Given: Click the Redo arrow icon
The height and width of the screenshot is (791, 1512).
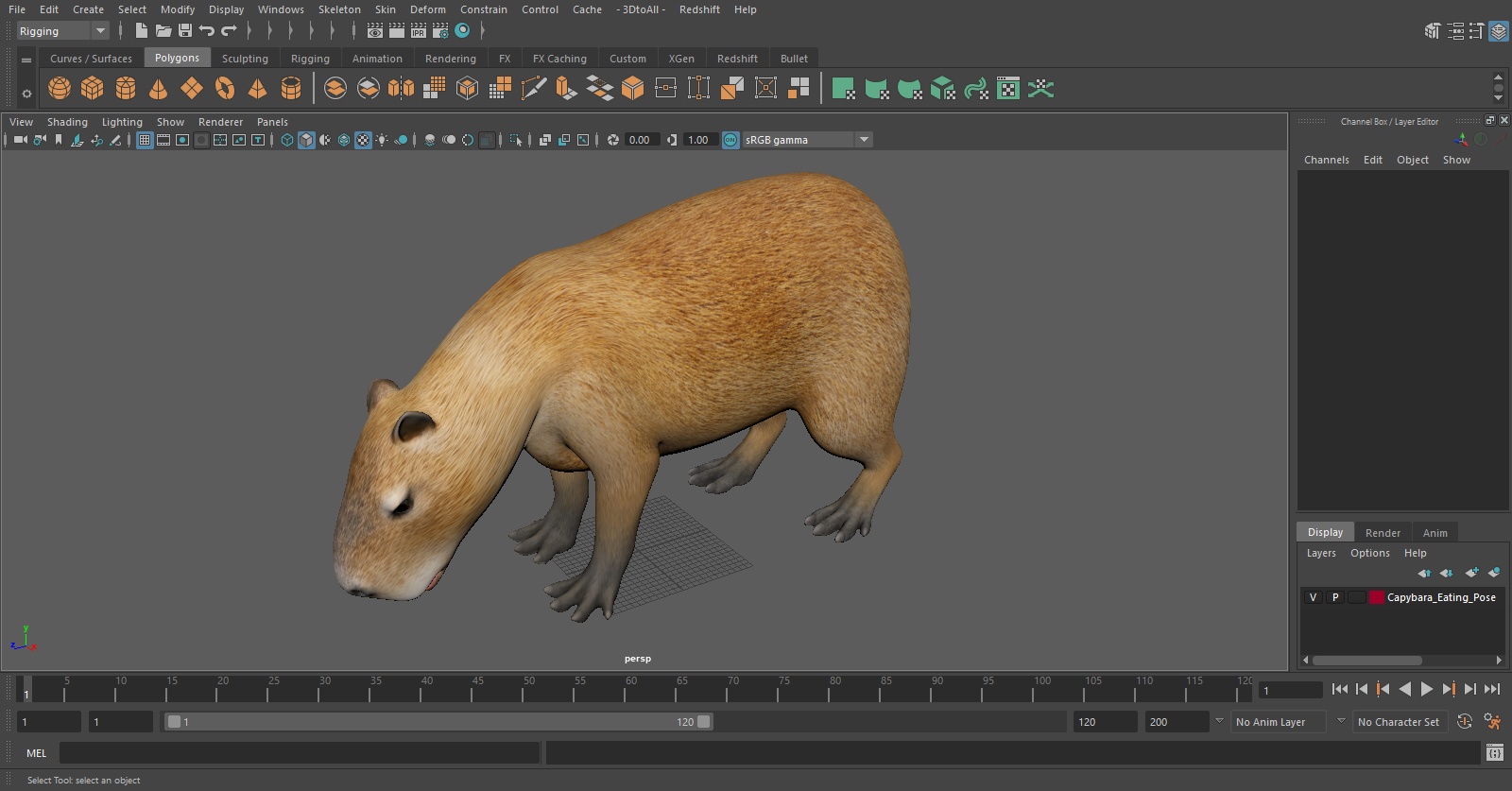Looking at the screenshot, I should pyautogui.click(x=229, y=31).
